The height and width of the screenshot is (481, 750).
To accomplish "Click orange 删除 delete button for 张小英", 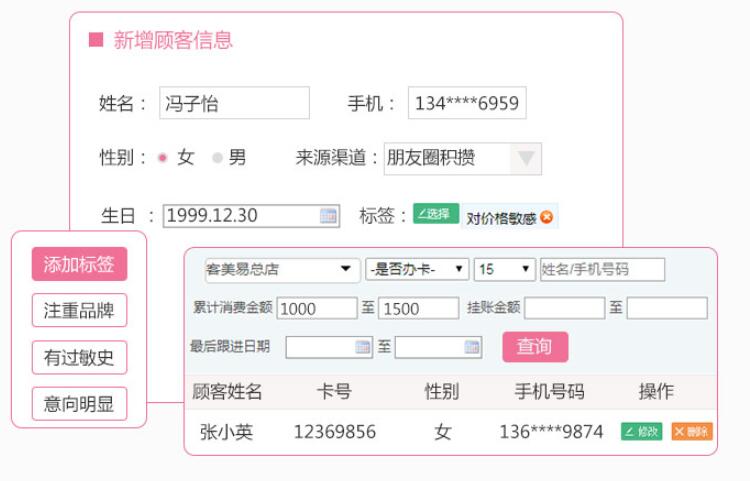I will click(691, 432).
